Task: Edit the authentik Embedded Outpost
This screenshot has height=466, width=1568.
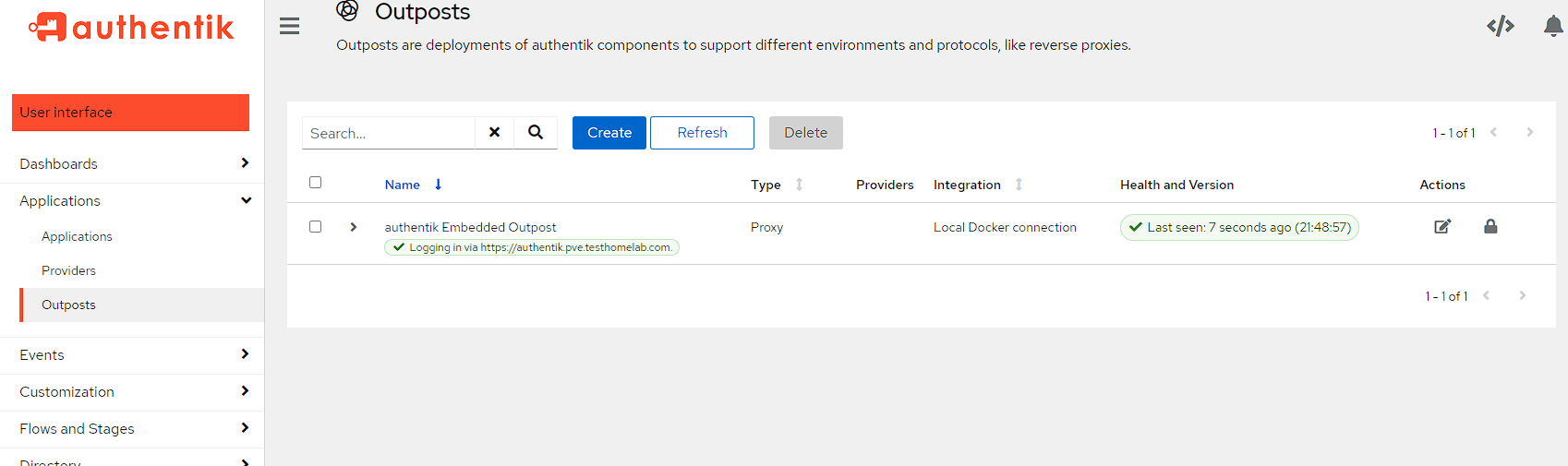Action: (1441, 227)
